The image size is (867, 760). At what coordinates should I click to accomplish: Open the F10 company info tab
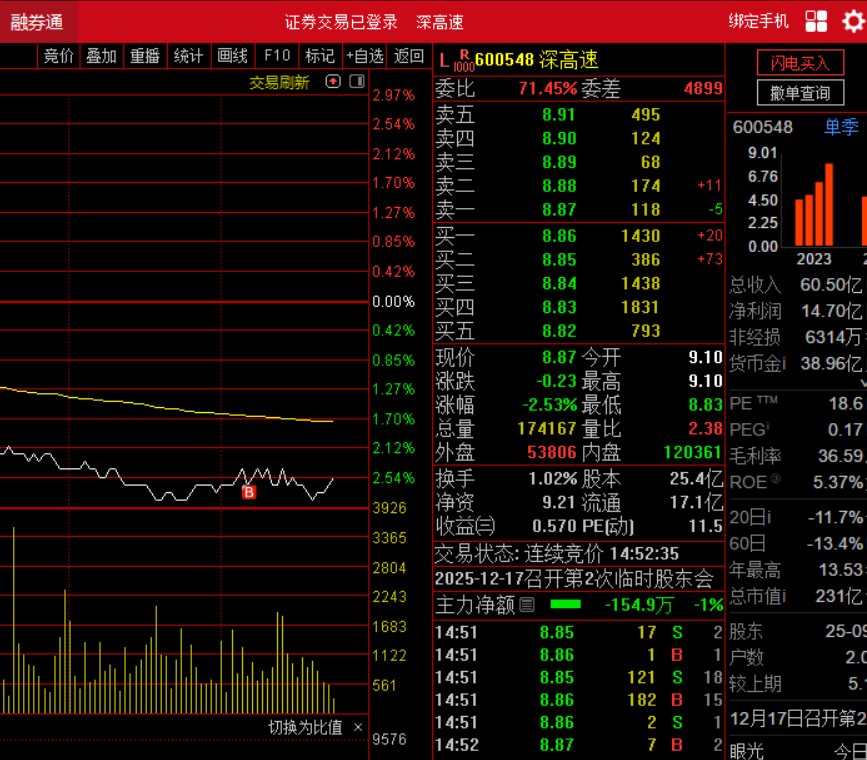(277, 56)
